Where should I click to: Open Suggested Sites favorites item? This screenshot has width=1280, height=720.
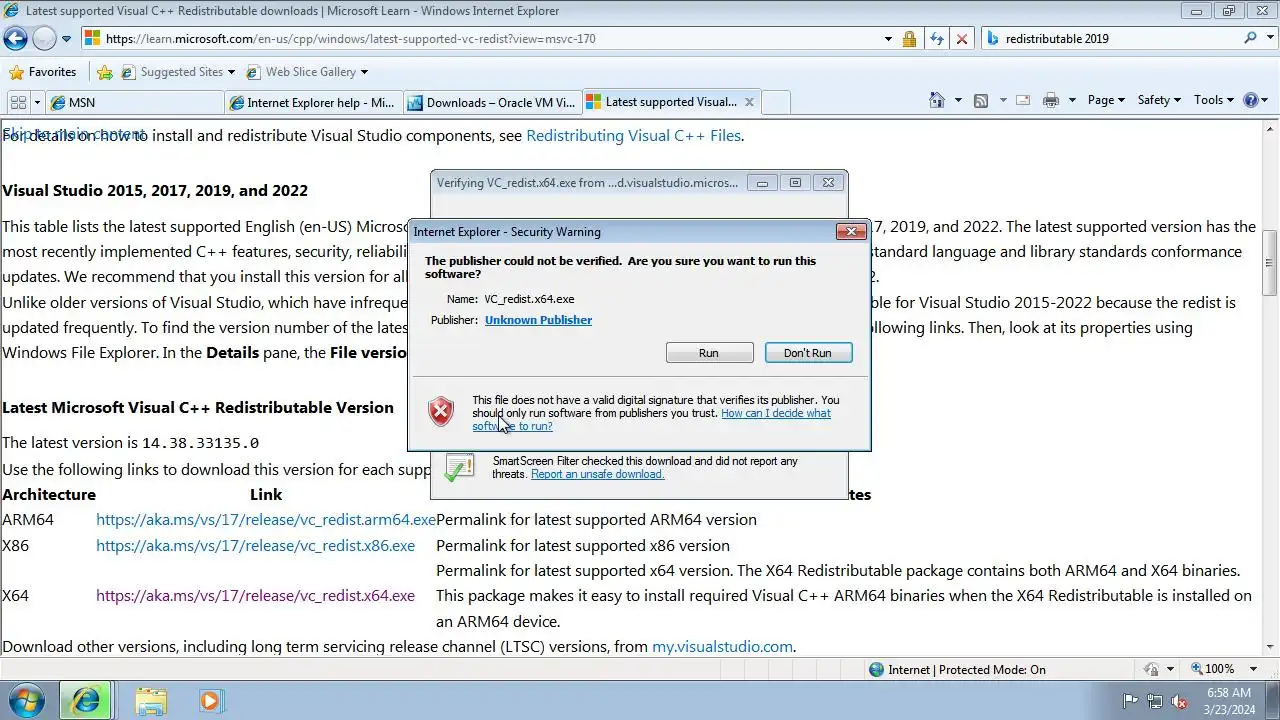coord(178,72)
